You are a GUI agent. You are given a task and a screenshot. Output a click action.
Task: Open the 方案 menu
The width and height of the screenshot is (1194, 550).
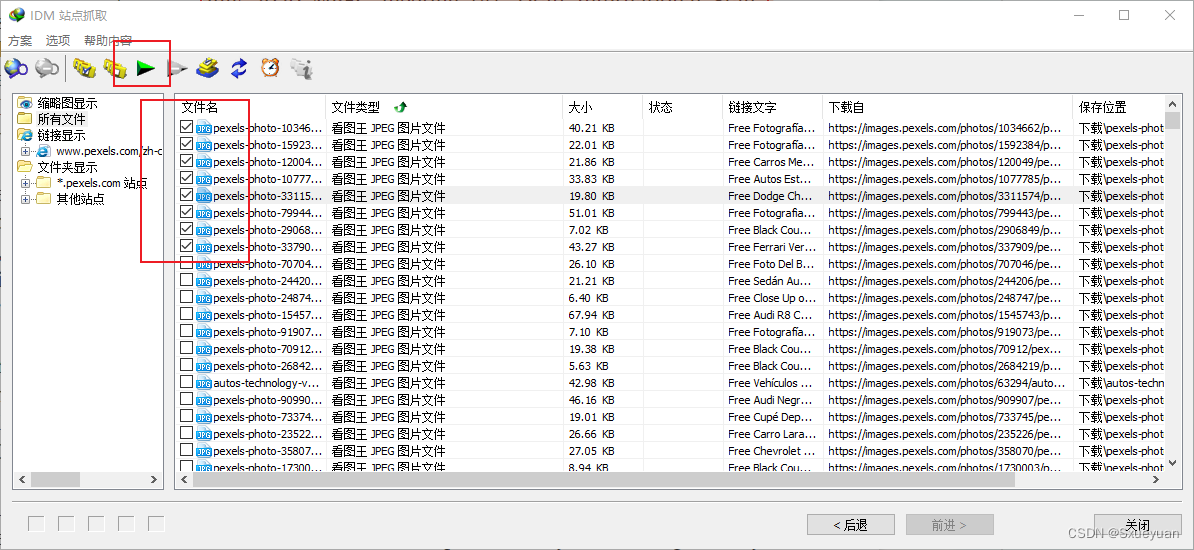21,40
